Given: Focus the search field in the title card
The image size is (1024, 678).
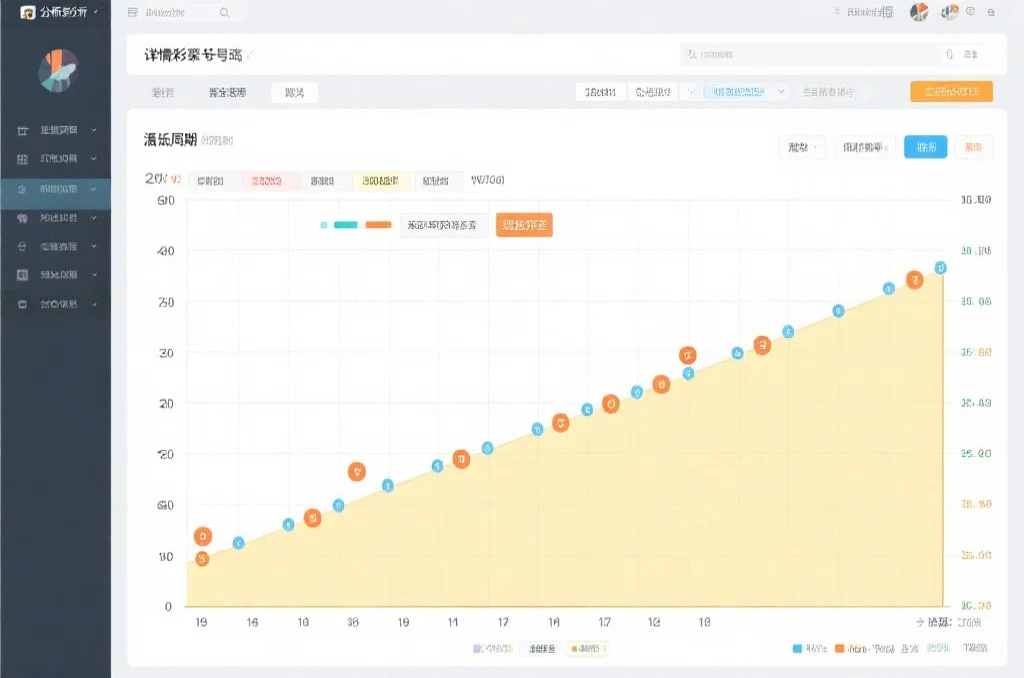Looking at the screenshot, I should coord(810,55).
